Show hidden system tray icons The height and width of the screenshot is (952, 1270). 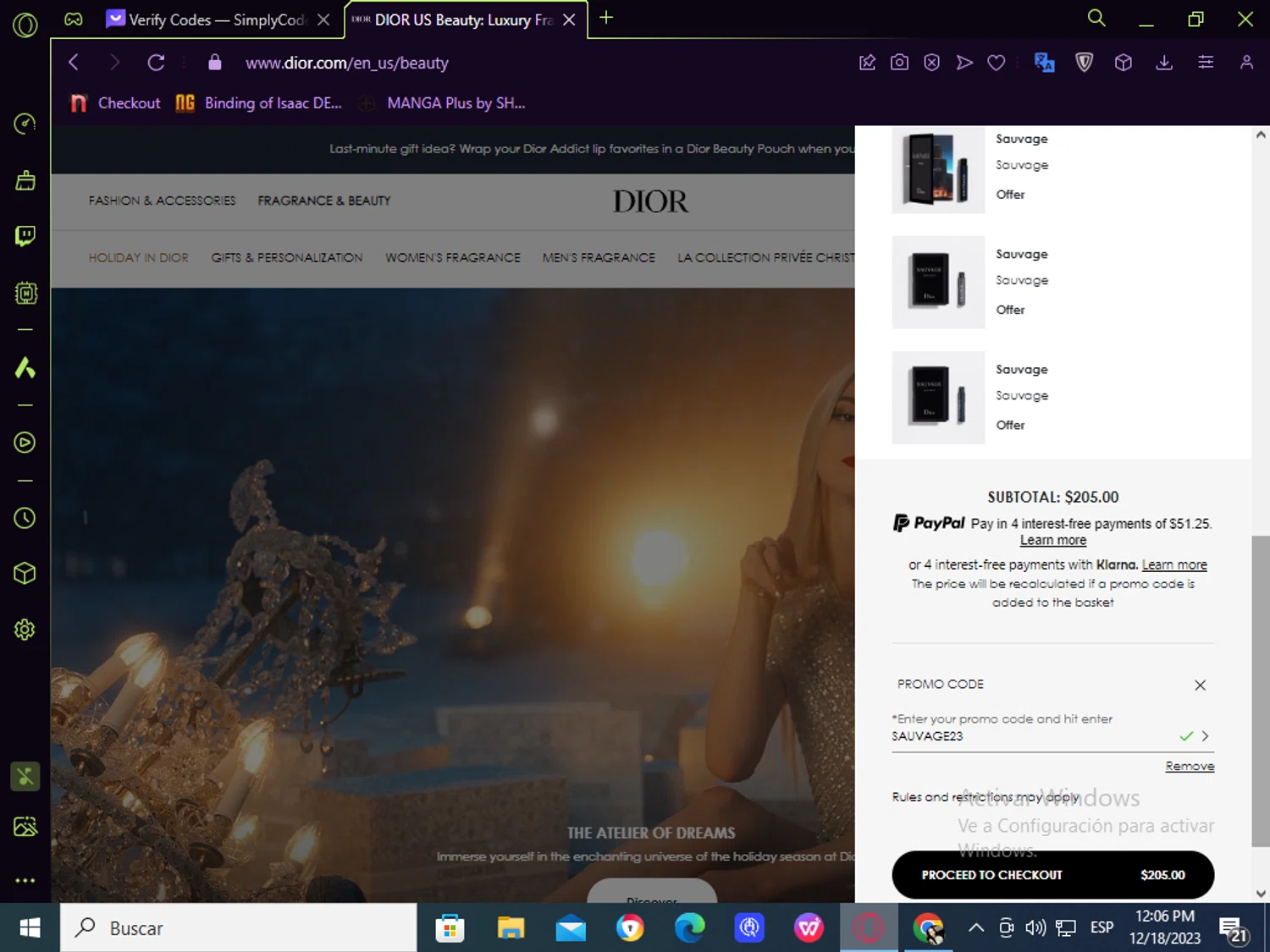pyautogui.click(x=976, y=928)
